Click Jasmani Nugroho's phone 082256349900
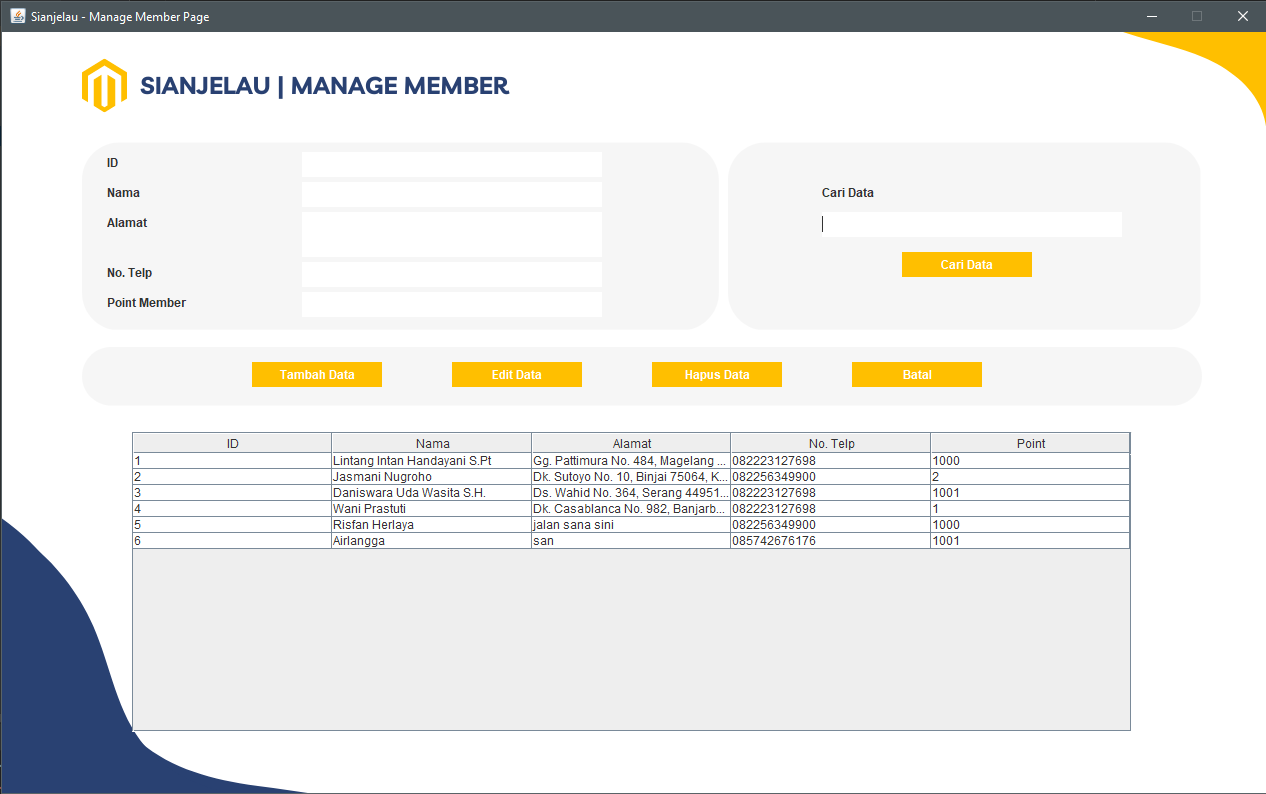 pos(831,477)
